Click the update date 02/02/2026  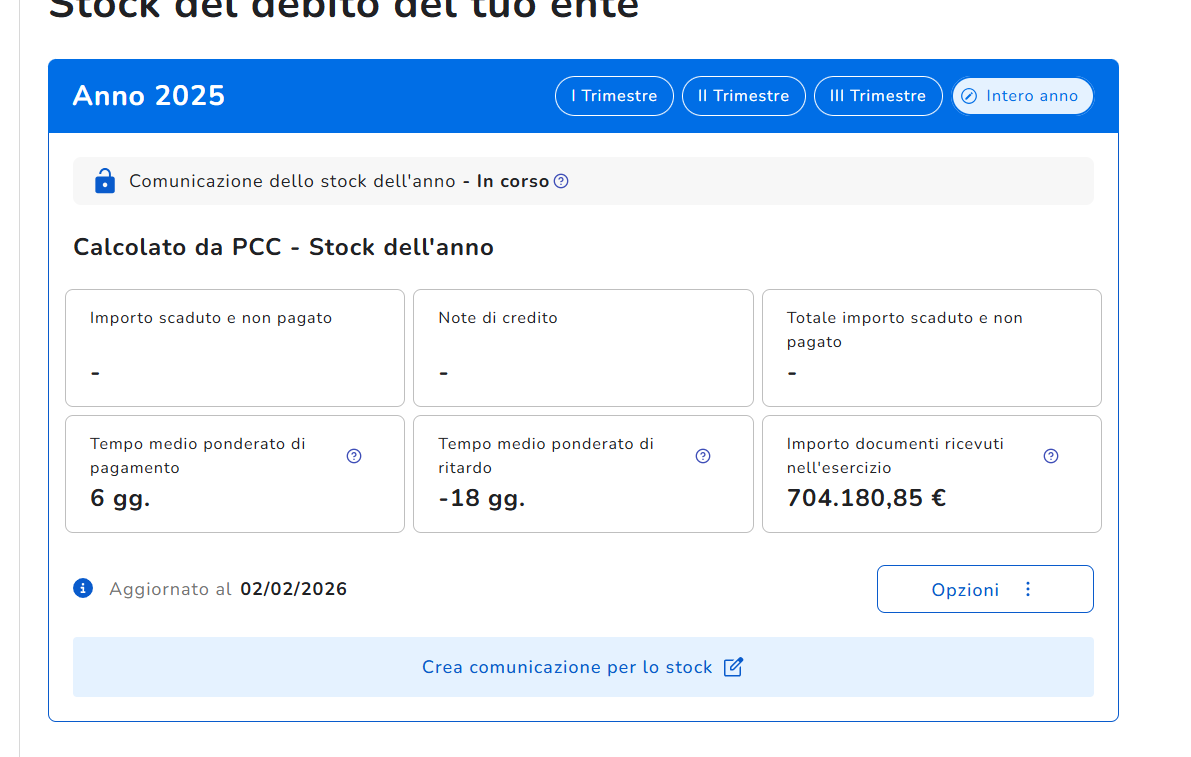(x=293, y=589)
